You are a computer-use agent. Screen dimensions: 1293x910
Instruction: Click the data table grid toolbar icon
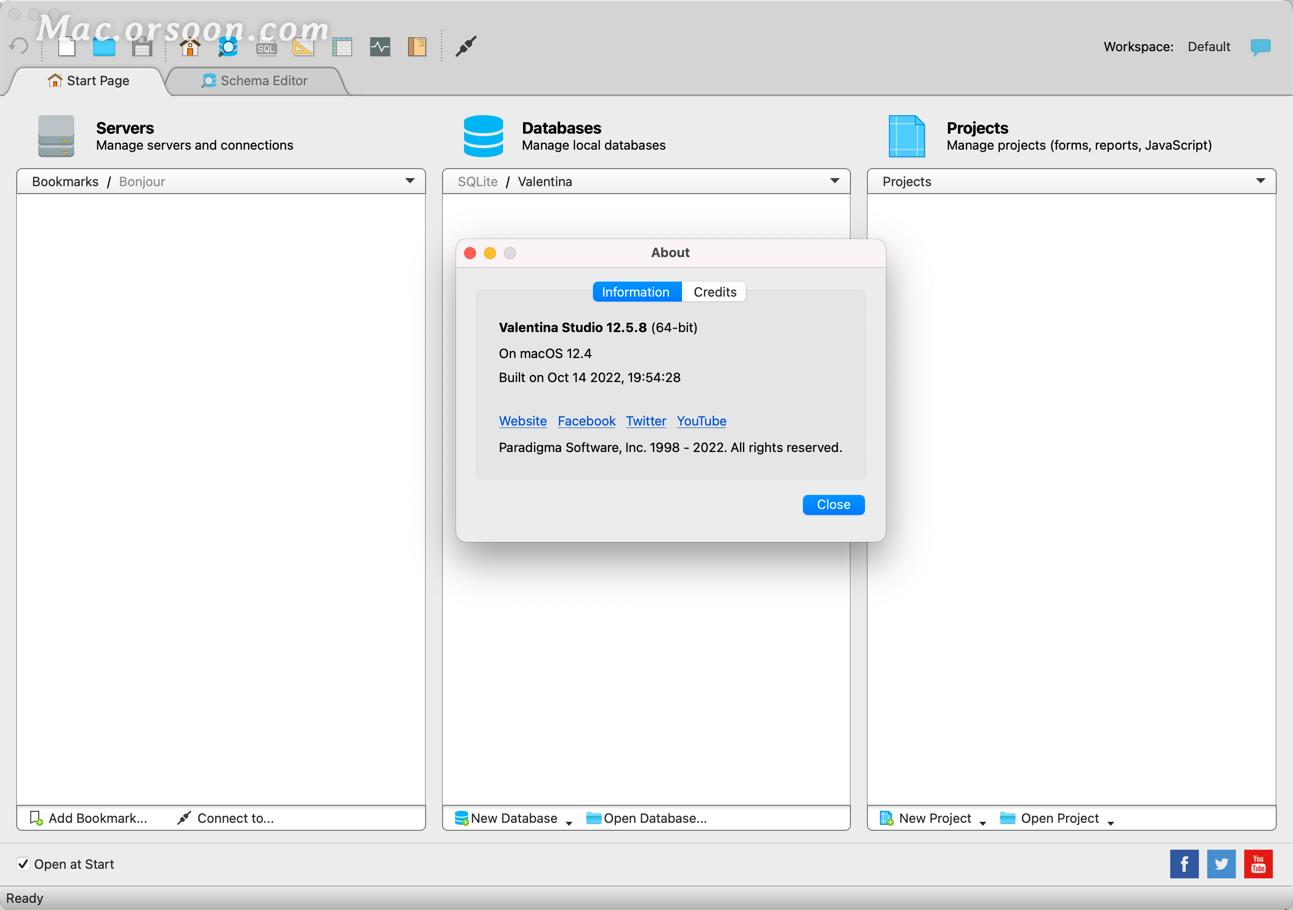point(342,46)
